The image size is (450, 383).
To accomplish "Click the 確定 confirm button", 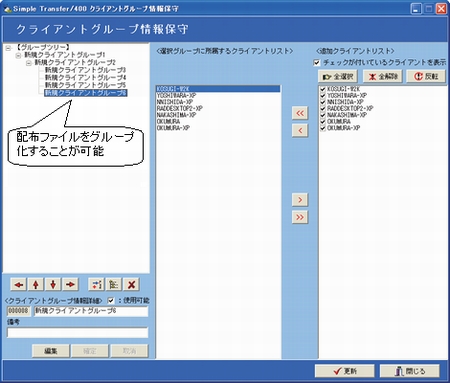I will (90, 351).
